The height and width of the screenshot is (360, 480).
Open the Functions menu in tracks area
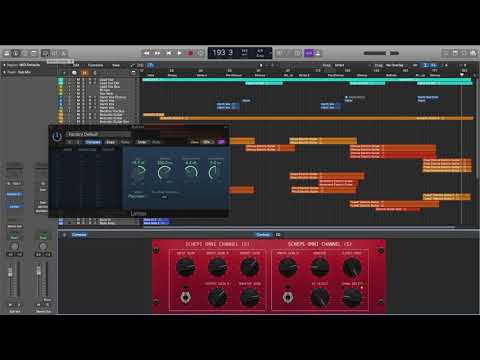point(96,65)
